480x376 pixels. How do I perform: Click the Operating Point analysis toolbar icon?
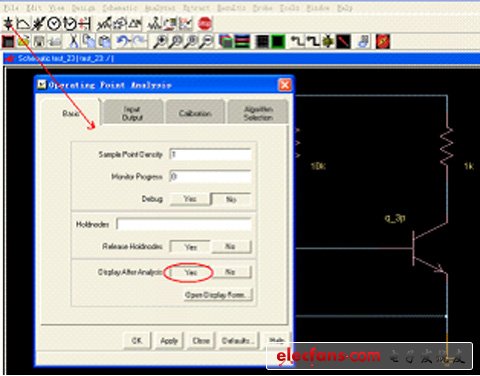pos(8,24)
